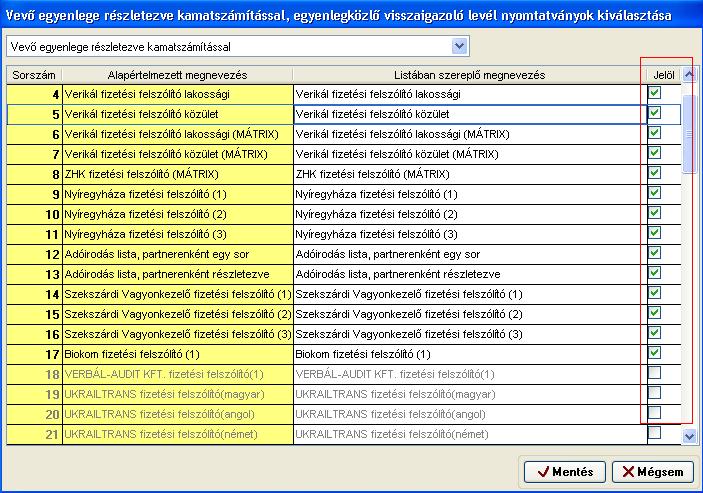Toggle checkbox for row 6 lakossági (MÁTRIX)
Screen dimensions: 703x493
[x=655, y=133]
